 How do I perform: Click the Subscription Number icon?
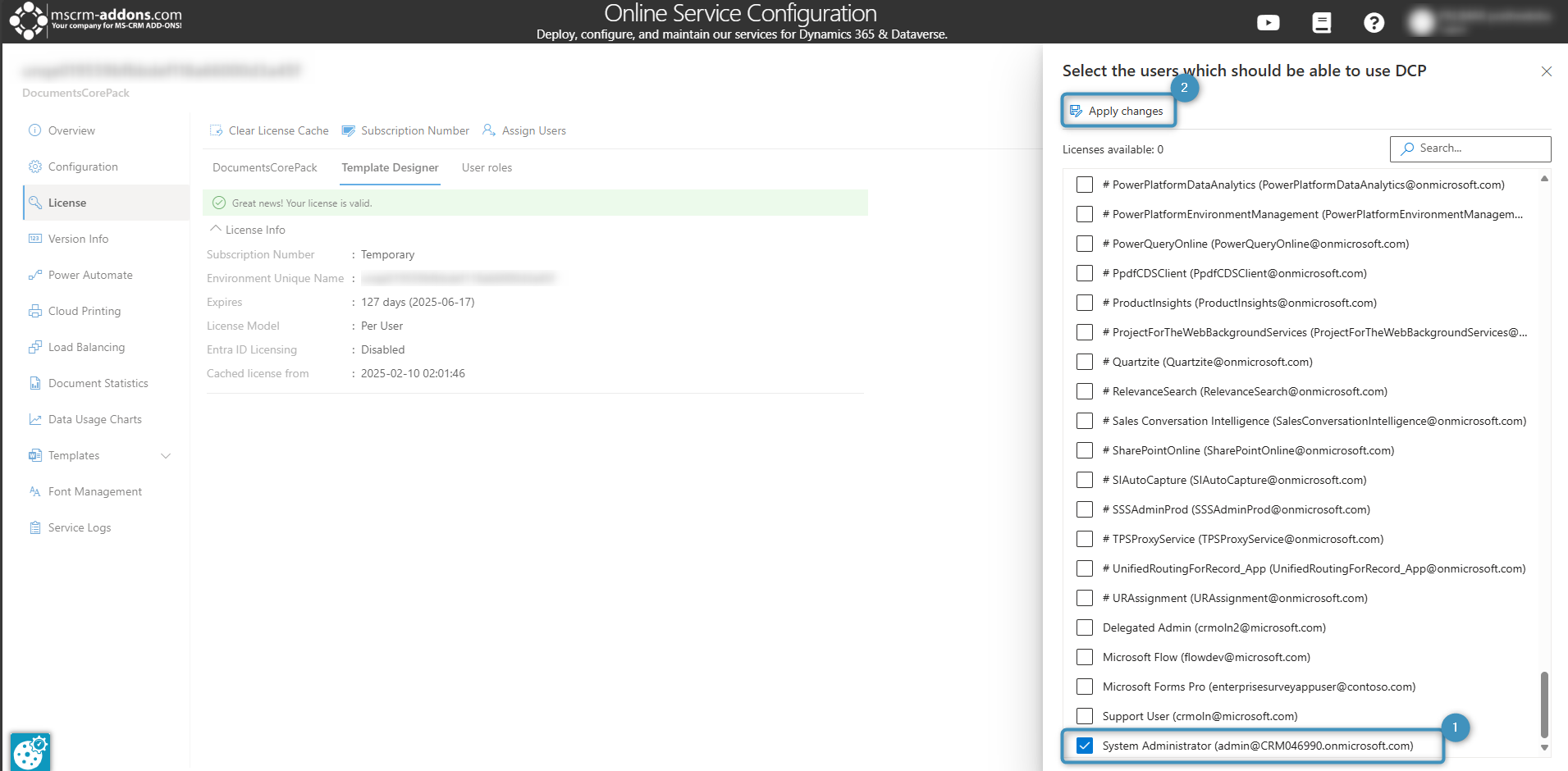pos(348,130)
